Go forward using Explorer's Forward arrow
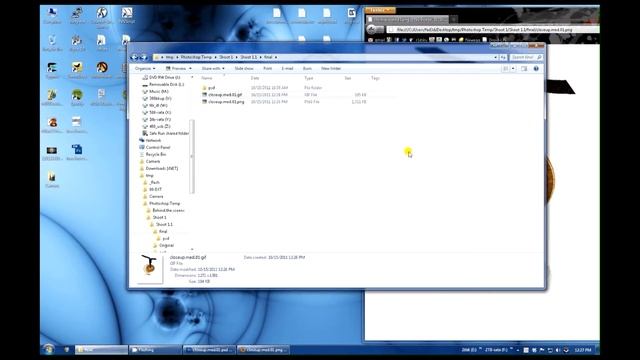 point(144,57)
